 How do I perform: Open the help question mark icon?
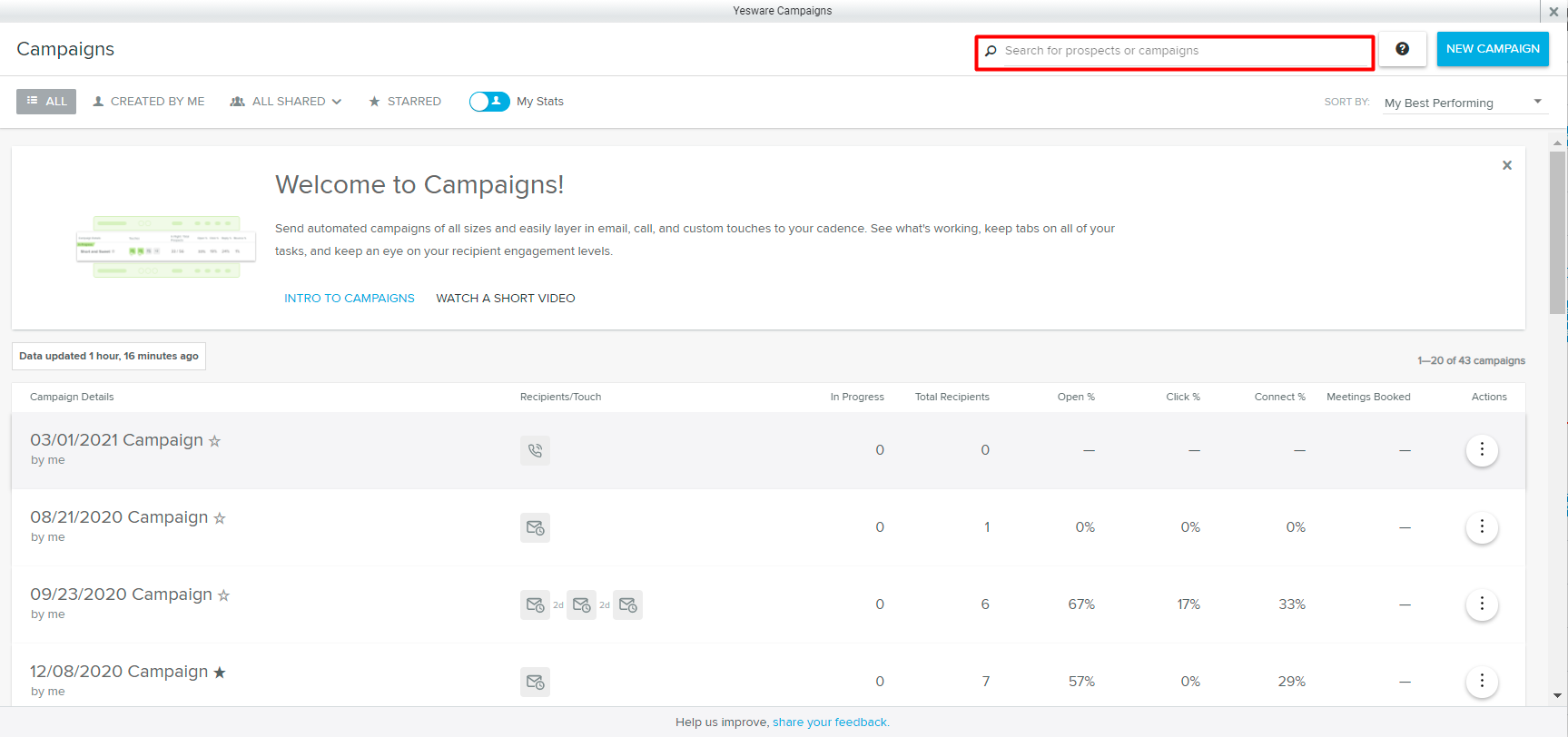1402,49
